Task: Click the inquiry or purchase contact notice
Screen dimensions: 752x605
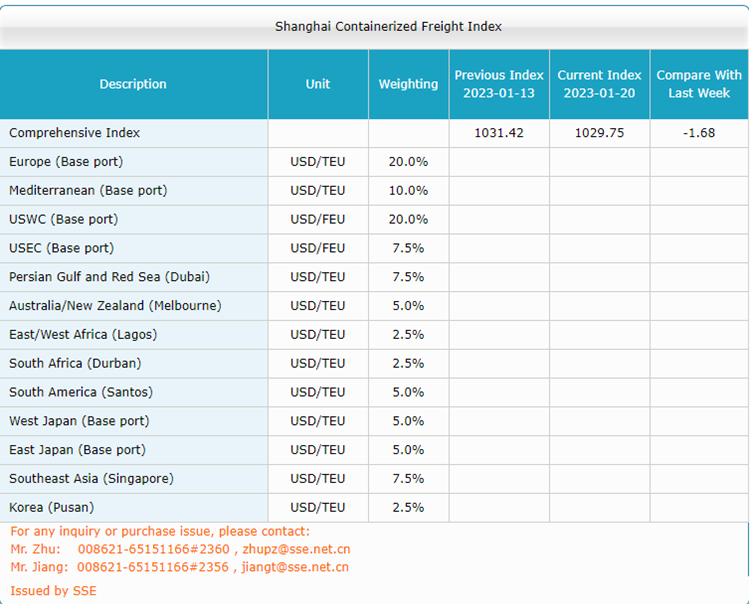Action: (160, 532)
